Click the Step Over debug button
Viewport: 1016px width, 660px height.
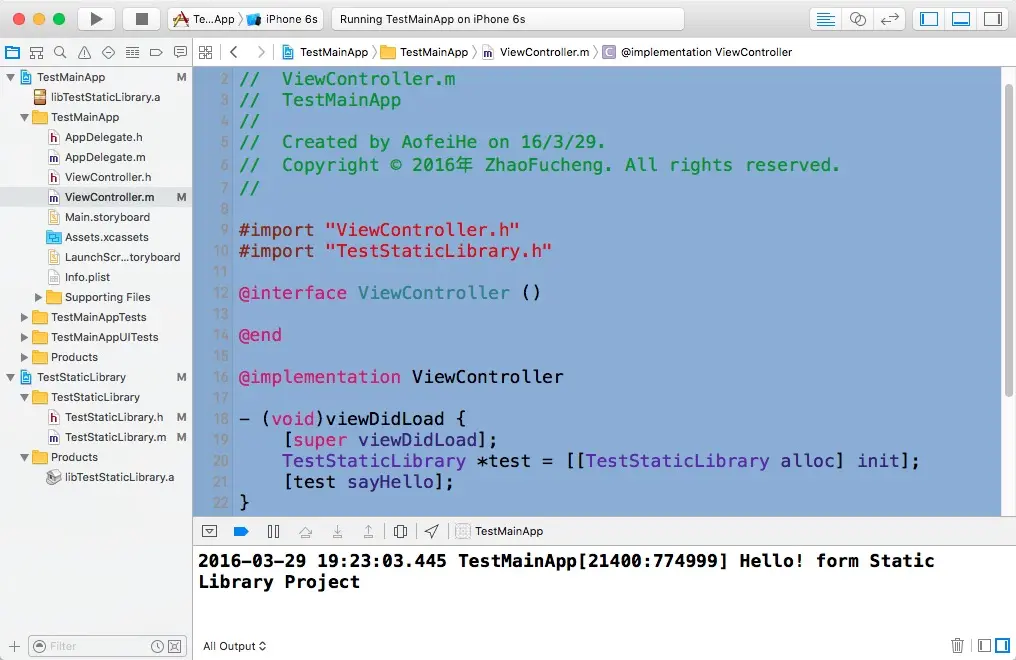(305, 532)
